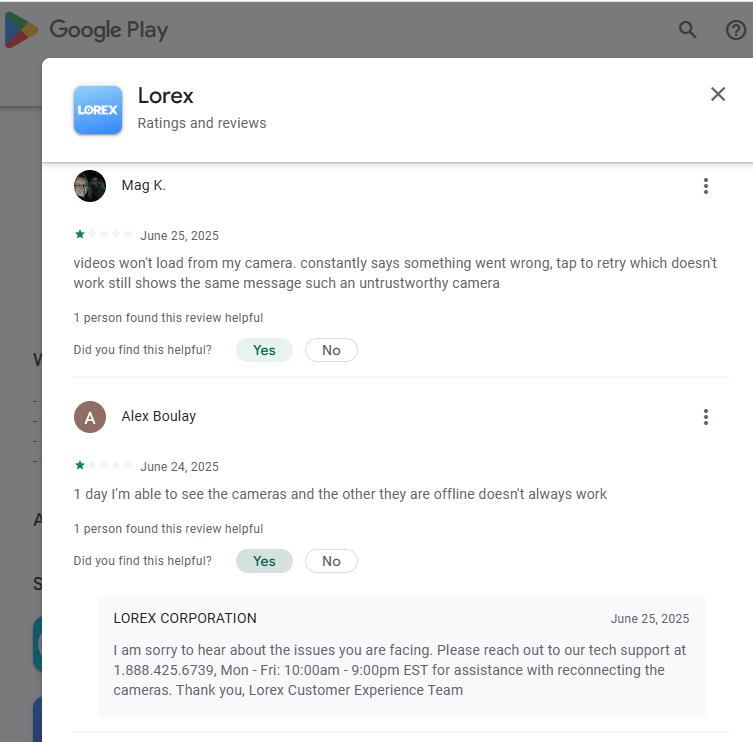Image resolution: width=753 pixels, height=742 pixels.
Task: Open the search magnifier icon
Action: [x=687, y=30]
